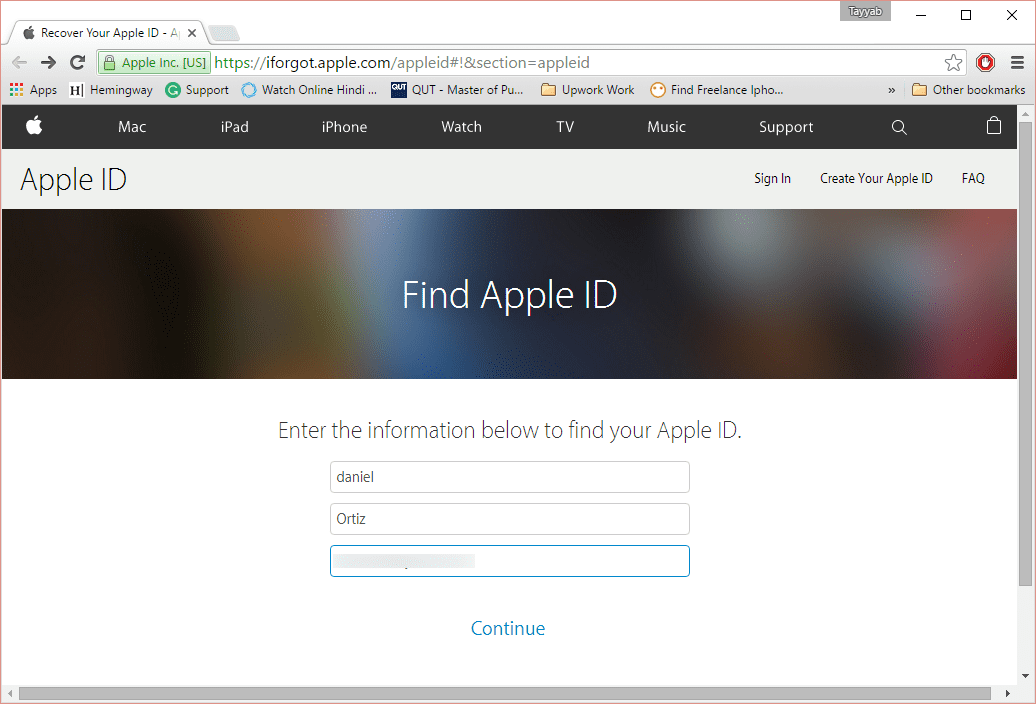Open the search magnifier icon
The height and width of the screenshot is (704, 1036).
899,127
